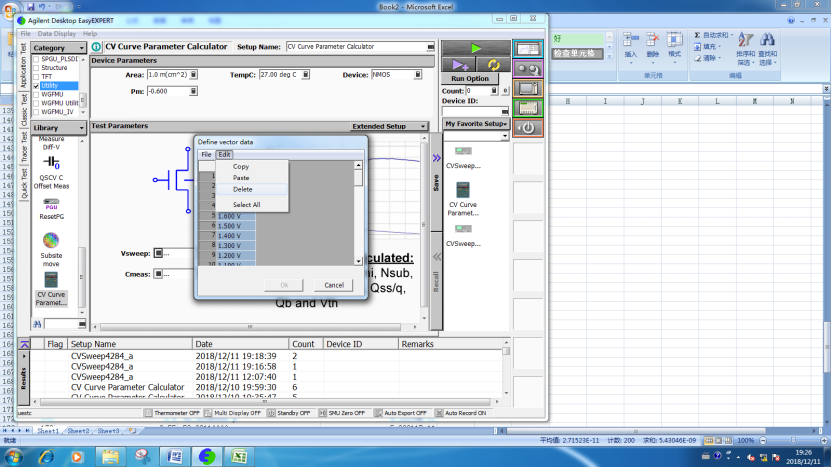
Task: Switch to the Classic Test tab
Action: 24,110
